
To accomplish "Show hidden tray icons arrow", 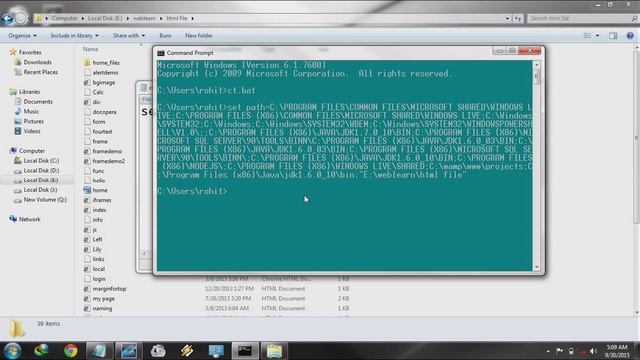I will [x=548, y=351].
